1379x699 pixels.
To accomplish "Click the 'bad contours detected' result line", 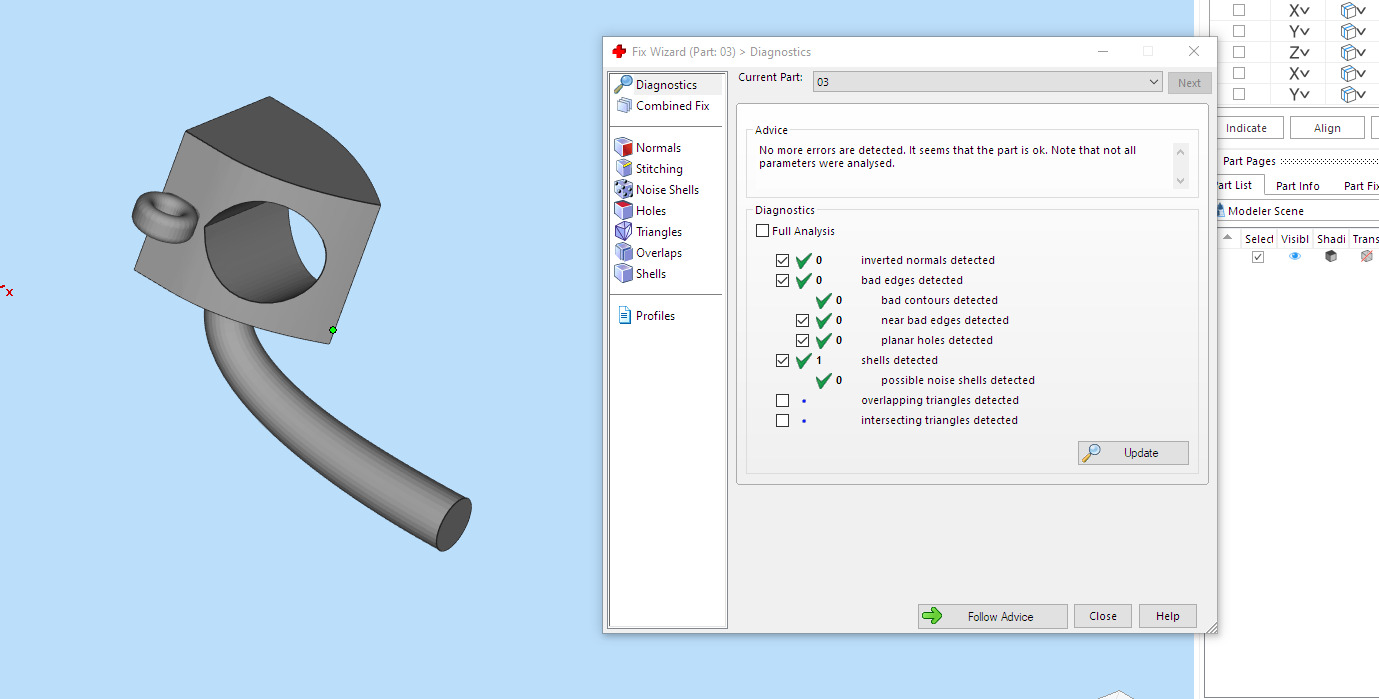I will pos(939,300).
